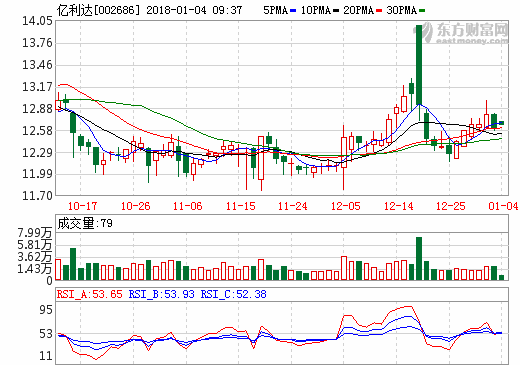Click the stock title 亿利达[002686]
This screenshot has width=520, height=365.
pos(98,10)
